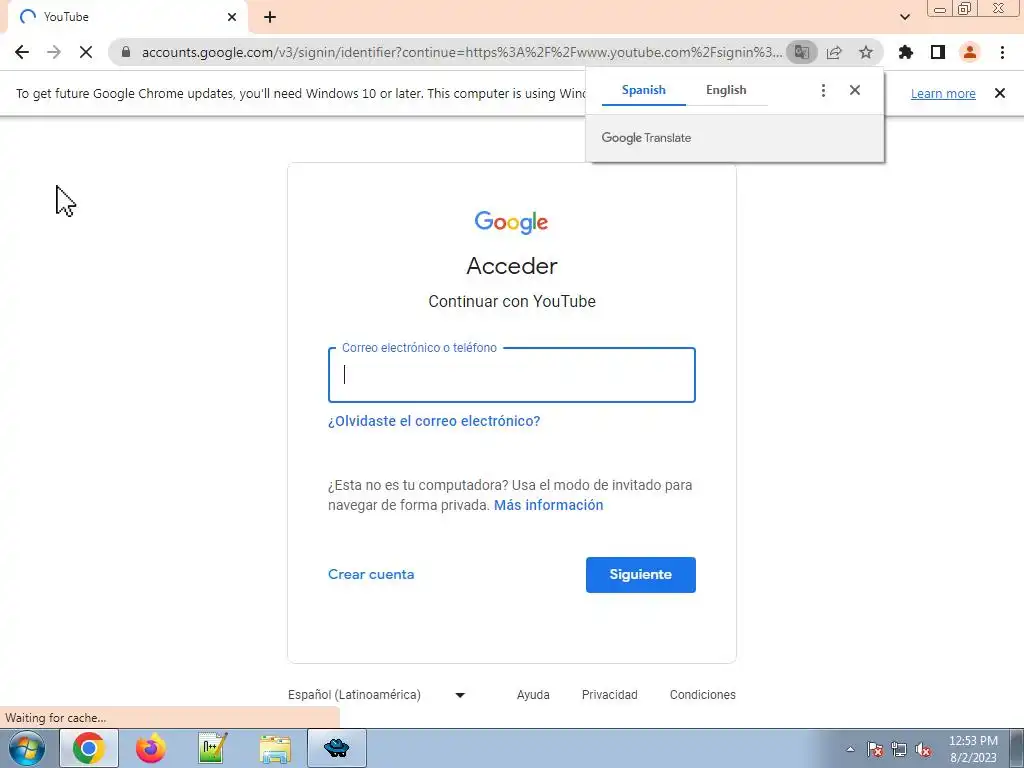Open the Windows Start menu
Viewport: 1024px width, 768px height.
point(27,748)
